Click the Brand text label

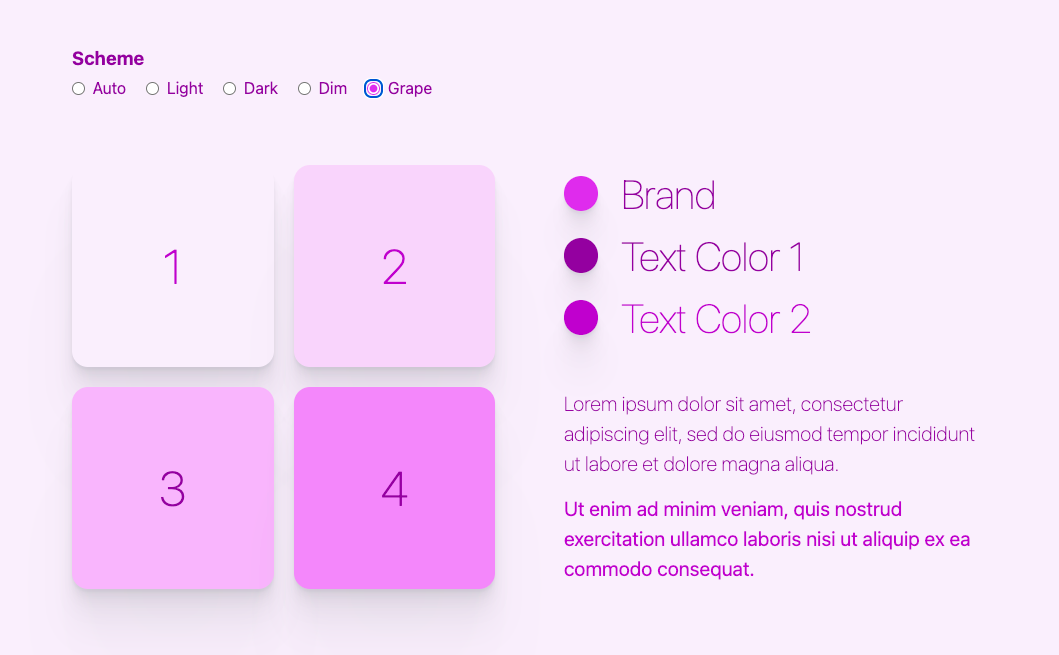pos(668,195)
